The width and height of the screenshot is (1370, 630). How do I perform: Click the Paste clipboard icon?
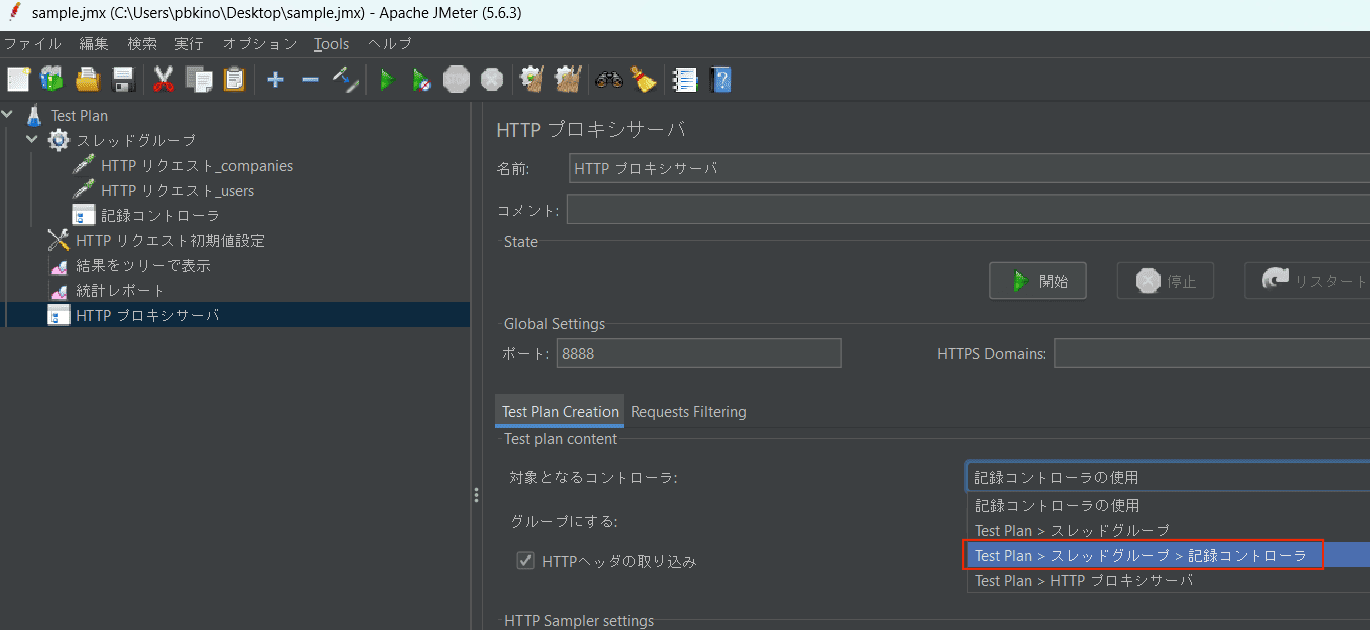(234, 80)
